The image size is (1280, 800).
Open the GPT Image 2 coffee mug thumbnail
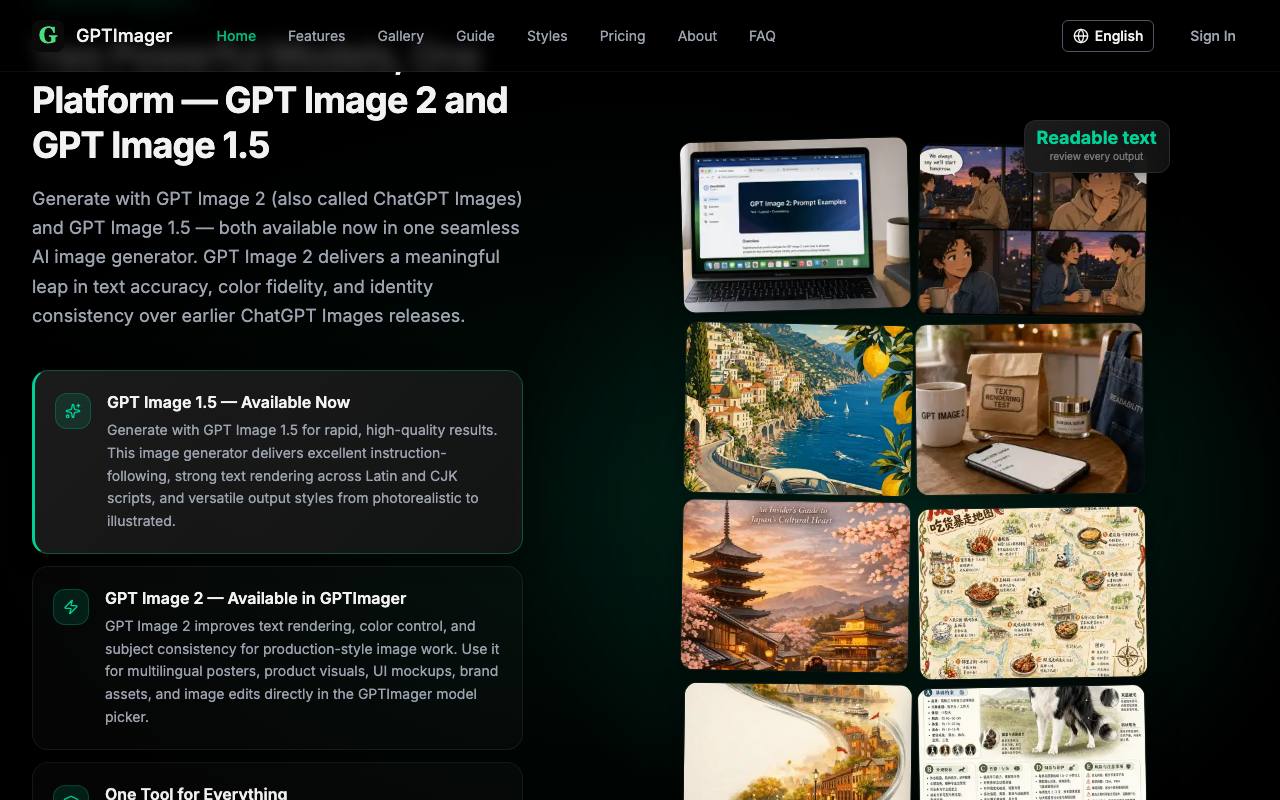(x=1029, y=408)
